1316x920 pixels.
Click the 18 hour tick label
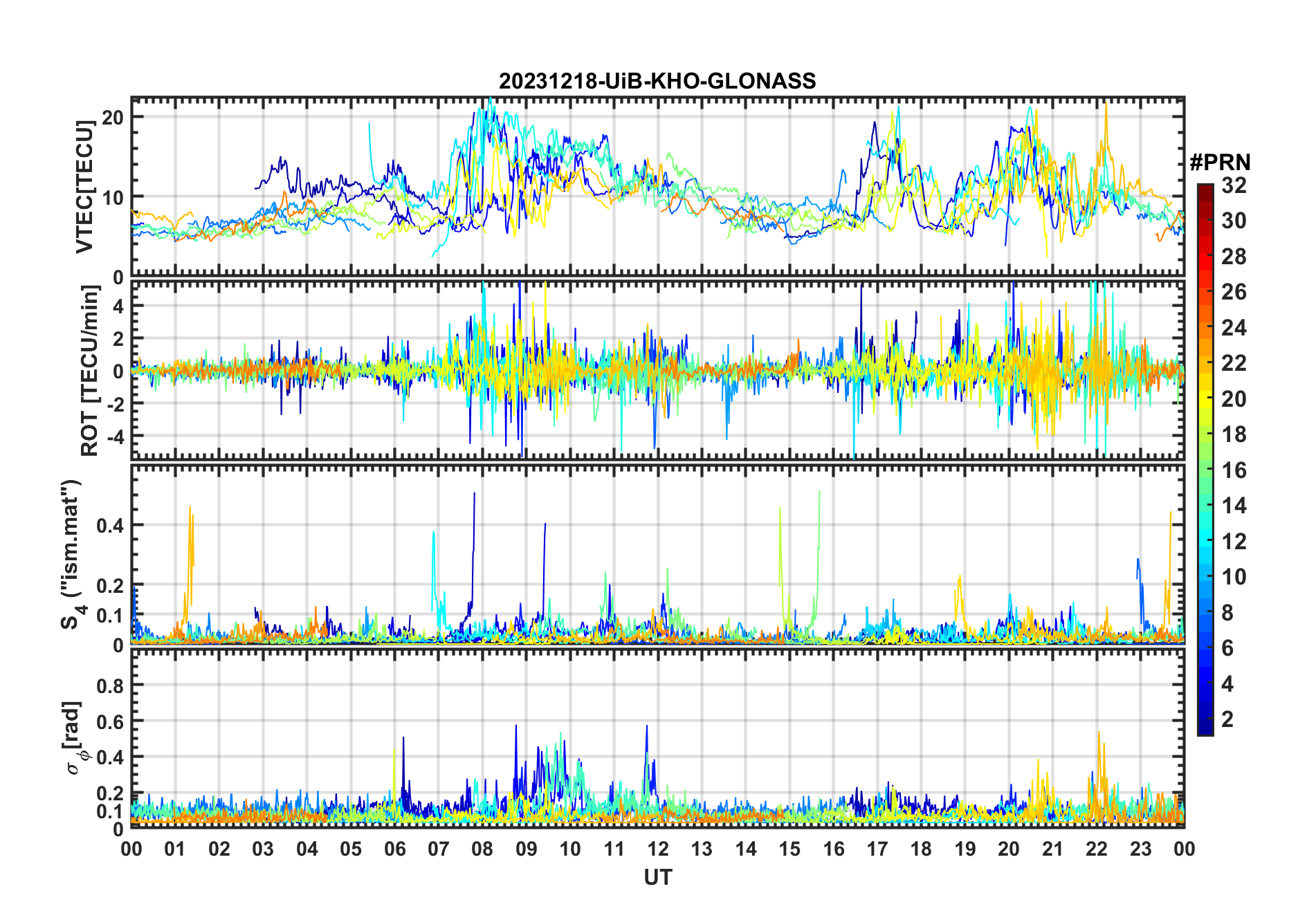[x=921, y=849]
